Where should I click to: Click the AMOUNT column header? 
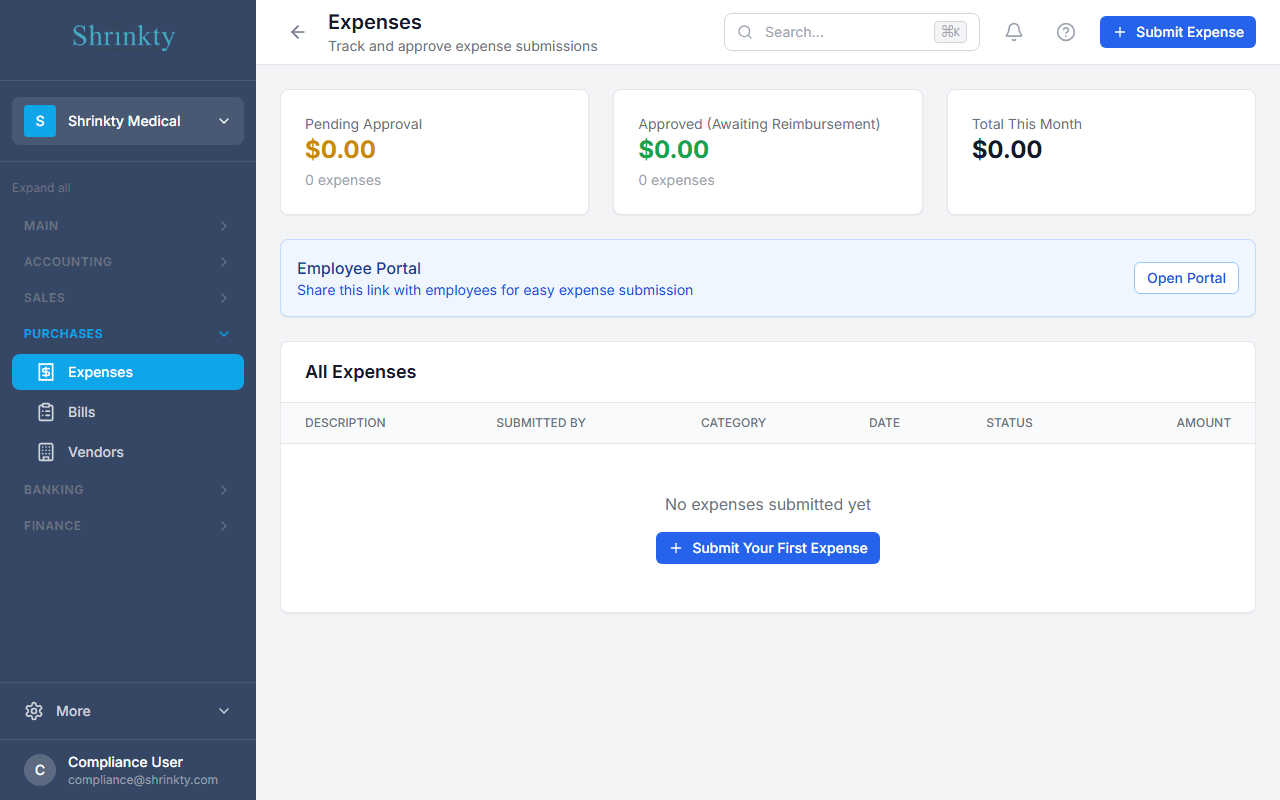click(x=1203, y=423)
